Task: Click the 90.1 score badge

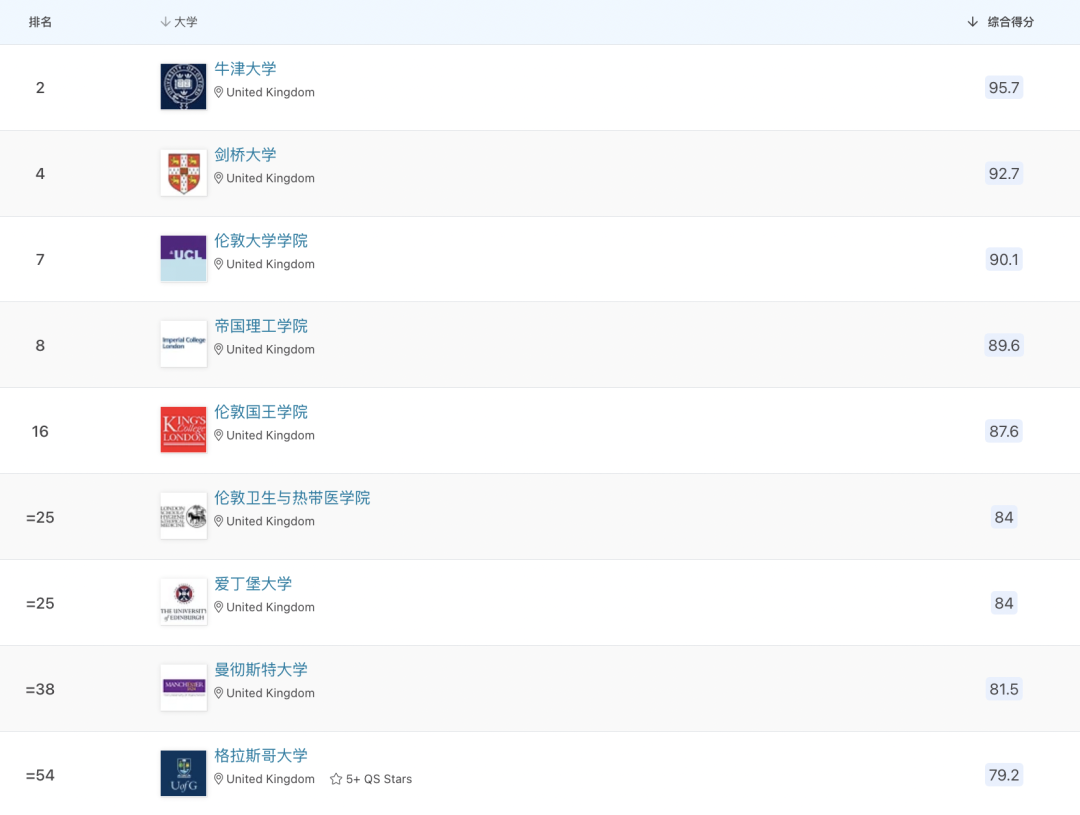Action: [1004, 259]
